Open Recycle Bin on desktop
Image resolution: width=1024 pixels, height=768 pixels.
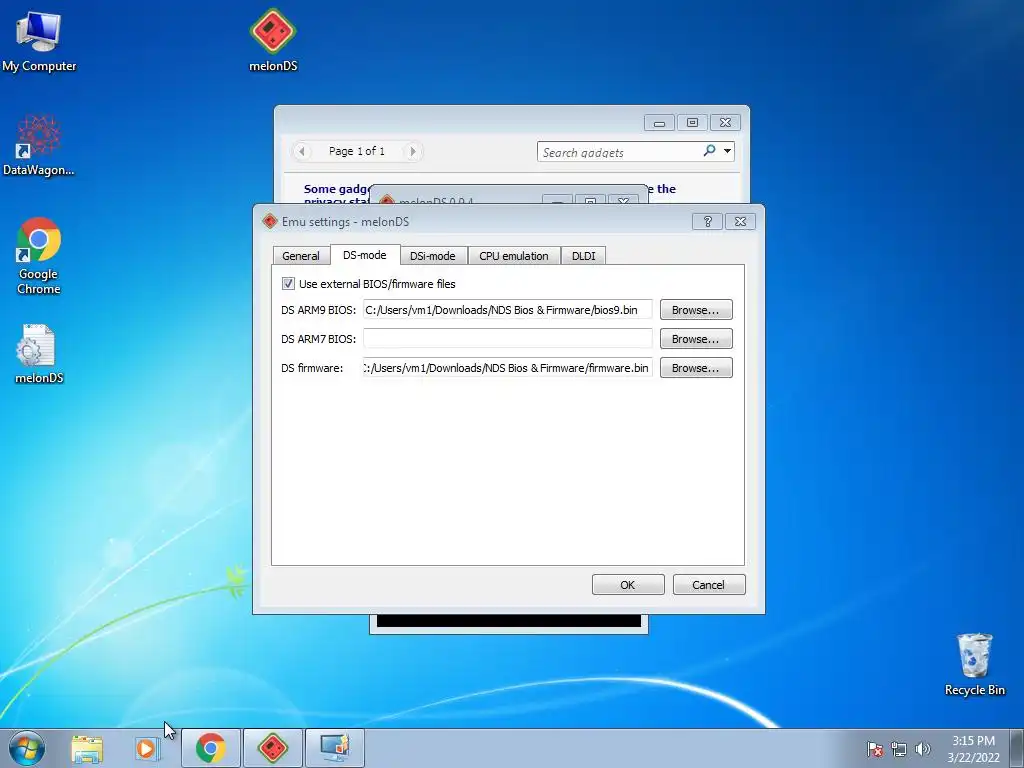point(974,664)
